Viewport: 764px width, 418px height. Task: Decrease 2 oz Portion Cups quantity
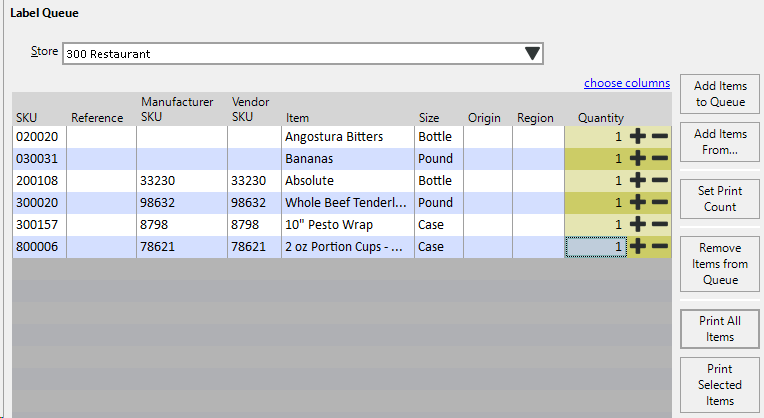point(660,246)
